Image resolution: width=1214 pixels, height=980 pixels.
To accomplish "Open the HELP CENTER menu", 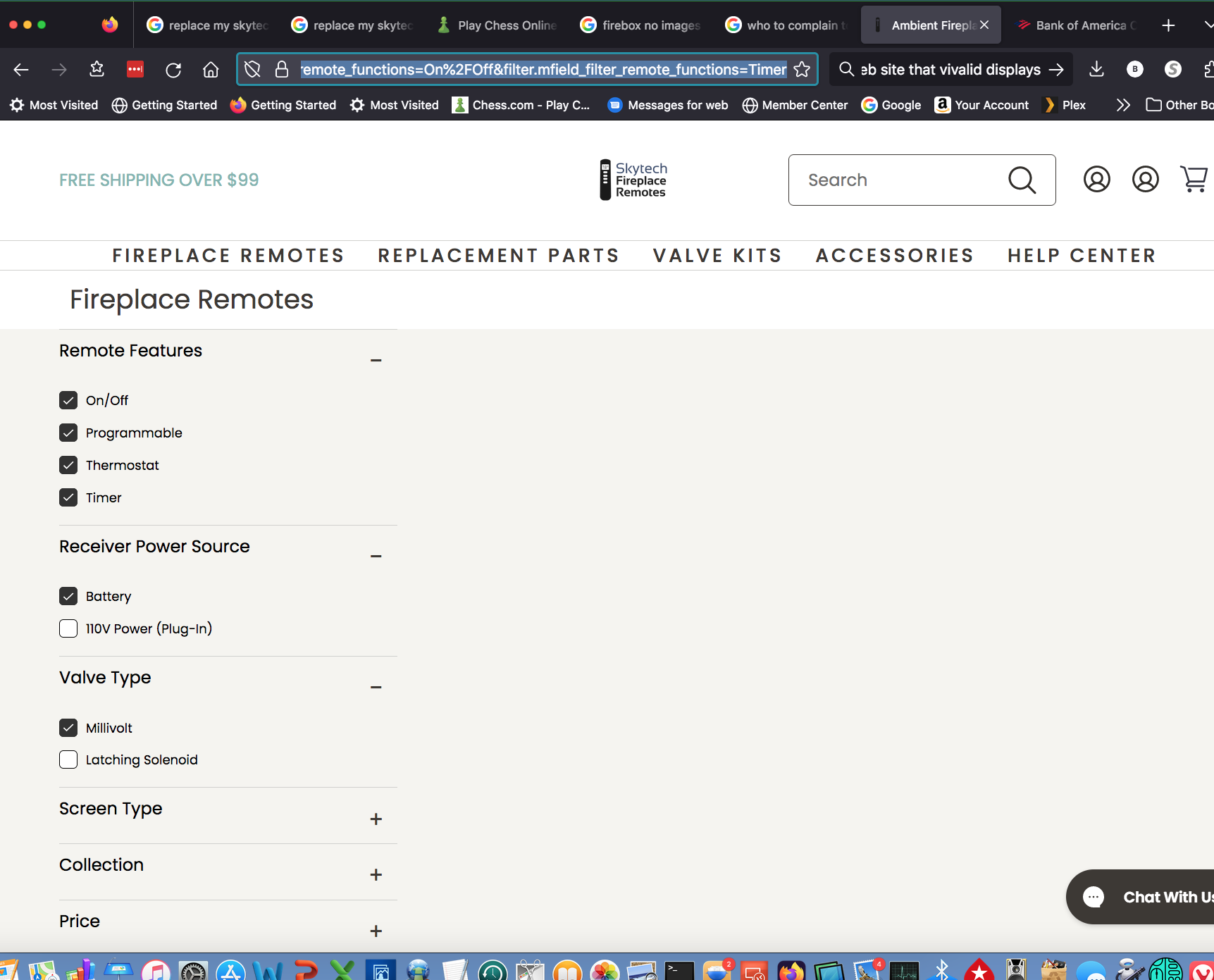I will click(1082, 255).
